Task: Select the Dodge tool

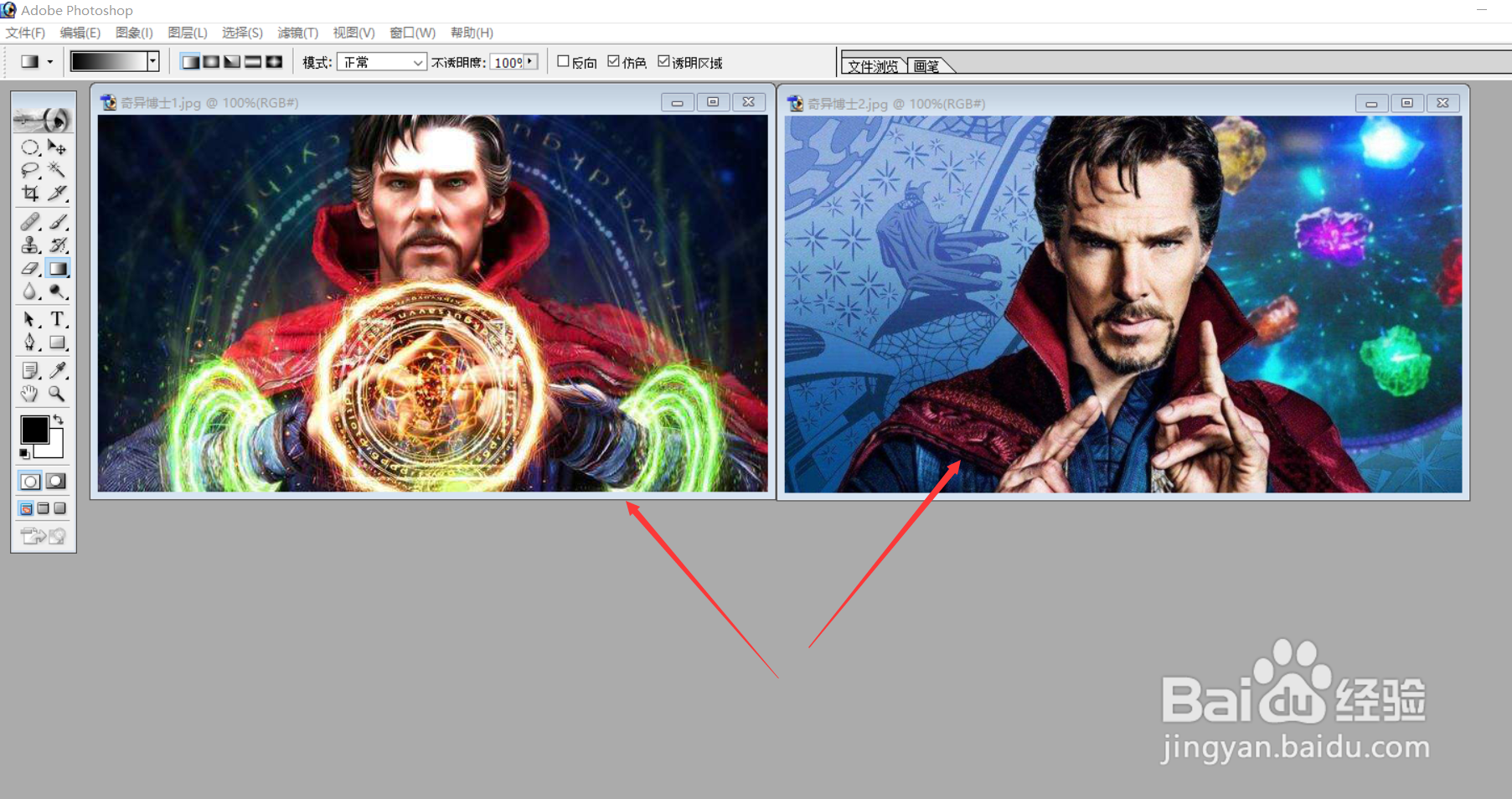Action: tap(57, 291)
